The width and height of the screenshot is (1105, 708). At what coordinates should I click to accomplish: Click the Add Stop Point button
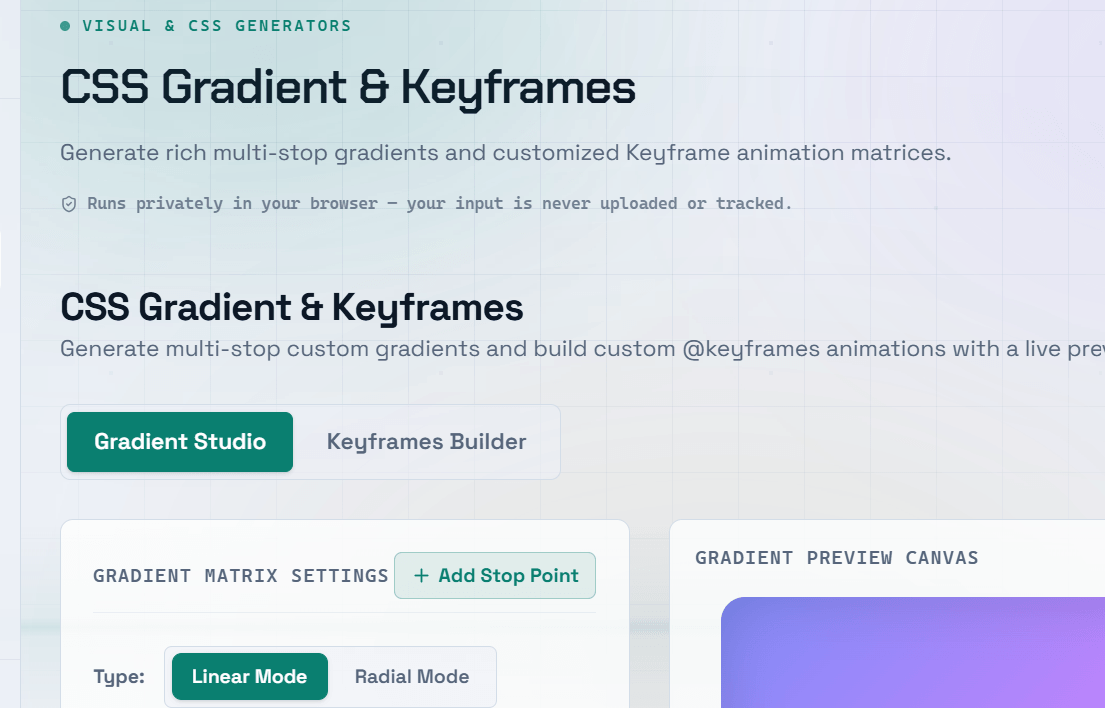pos(495,576)
